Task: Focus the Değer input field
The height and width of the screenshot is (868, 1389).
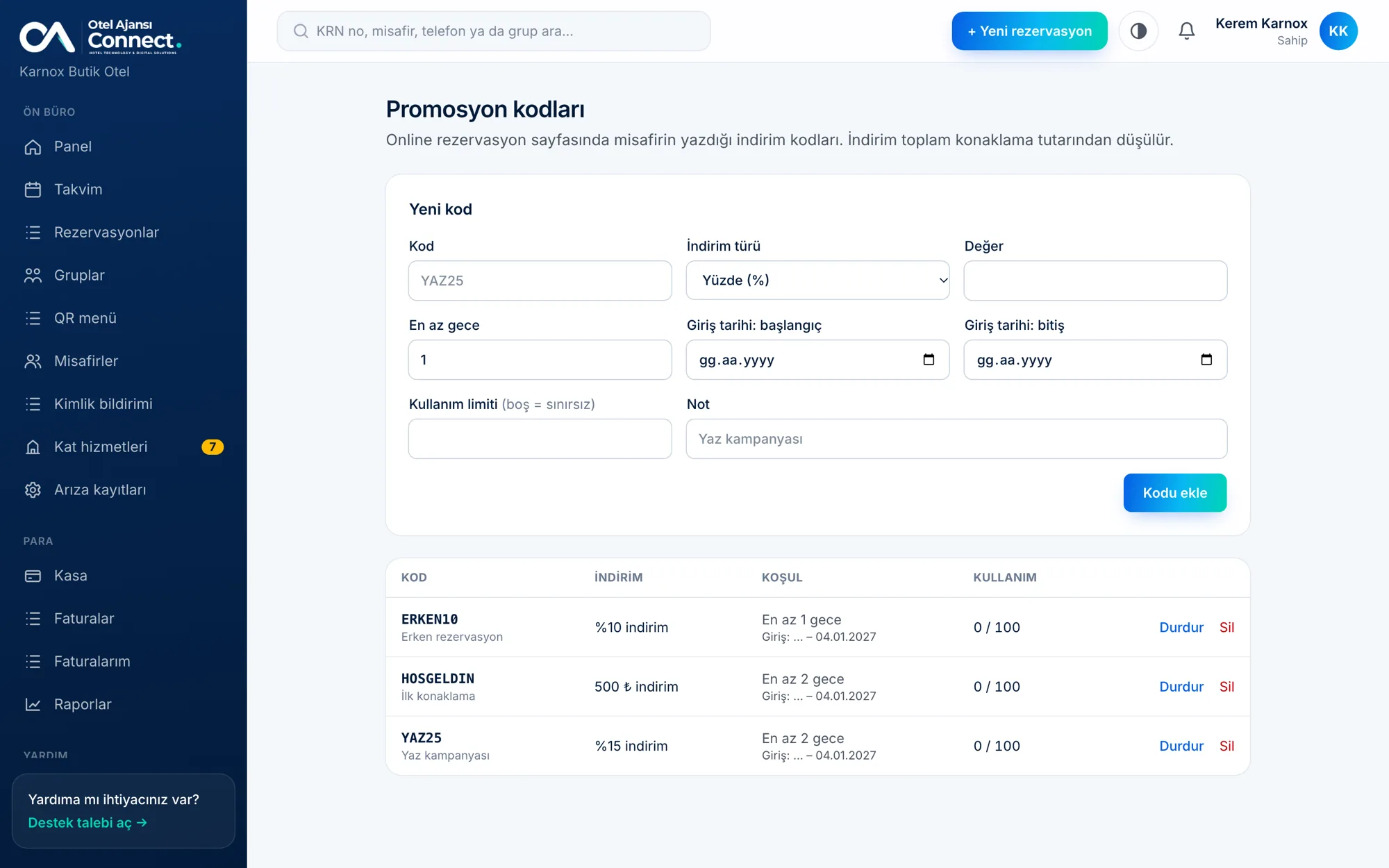Action: coord(1095,281)
